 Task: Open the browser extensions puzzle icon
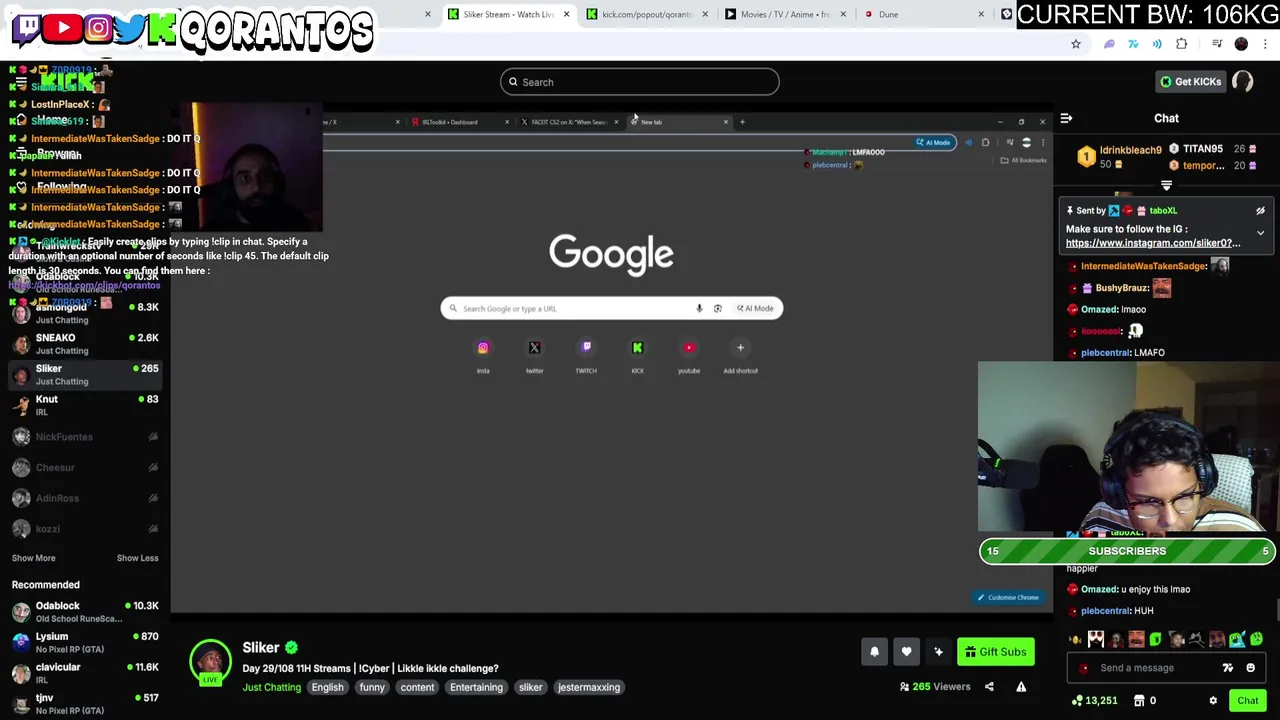click(x=1182, y=44)
